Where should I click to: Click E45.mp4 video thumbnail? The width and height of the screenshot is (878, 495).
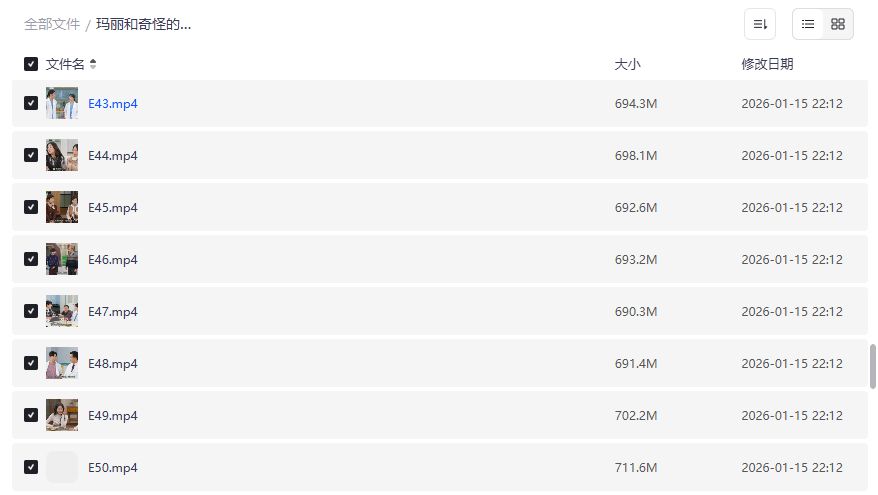62,207
